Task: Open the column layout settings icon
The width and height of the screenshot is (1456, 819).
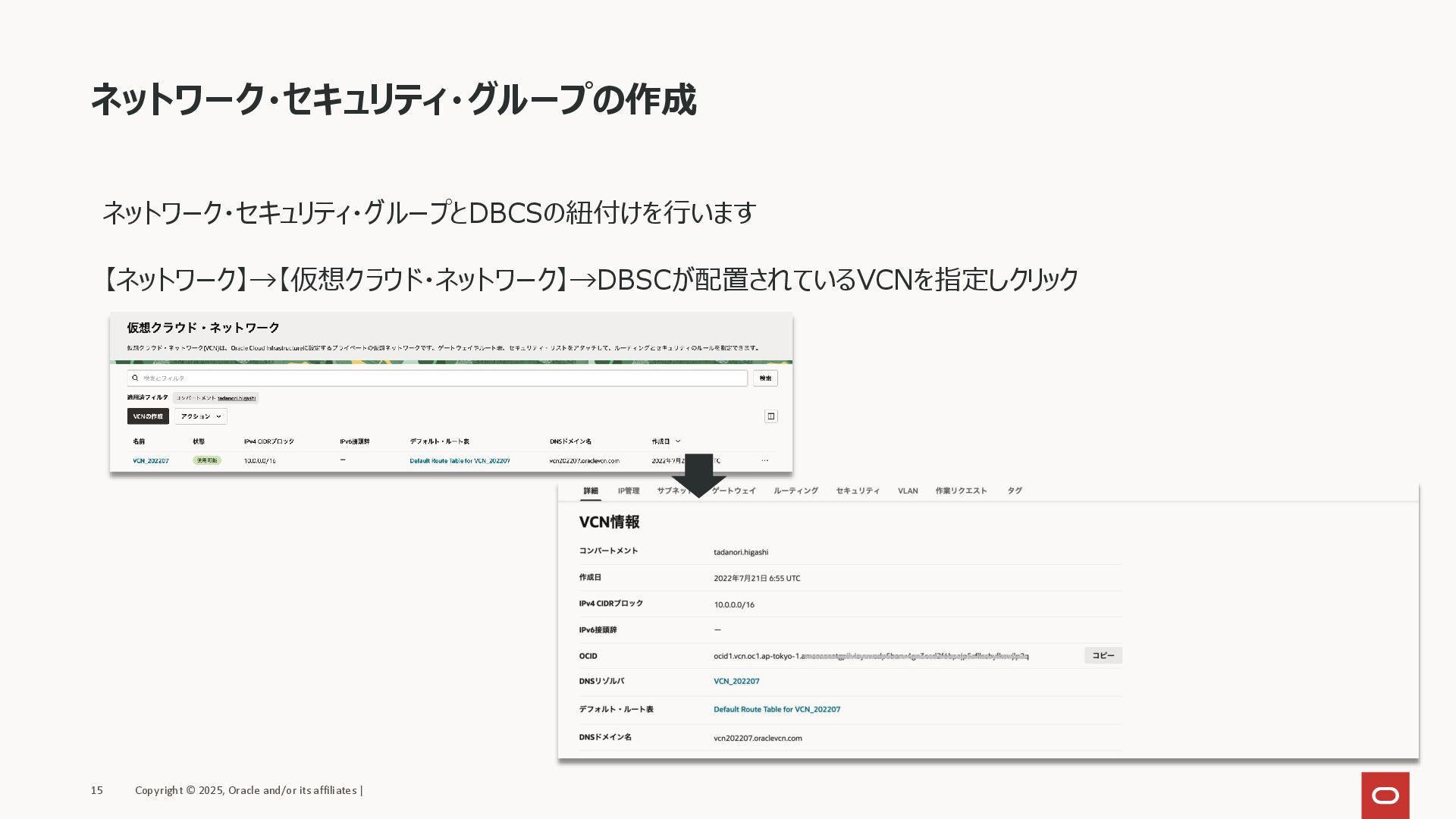Action: pos(770,416)
